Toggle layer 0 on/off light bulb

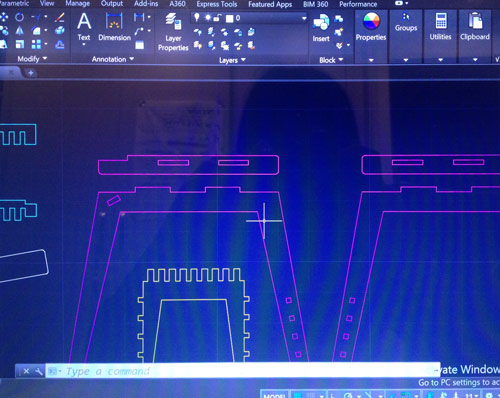(197, 17)
